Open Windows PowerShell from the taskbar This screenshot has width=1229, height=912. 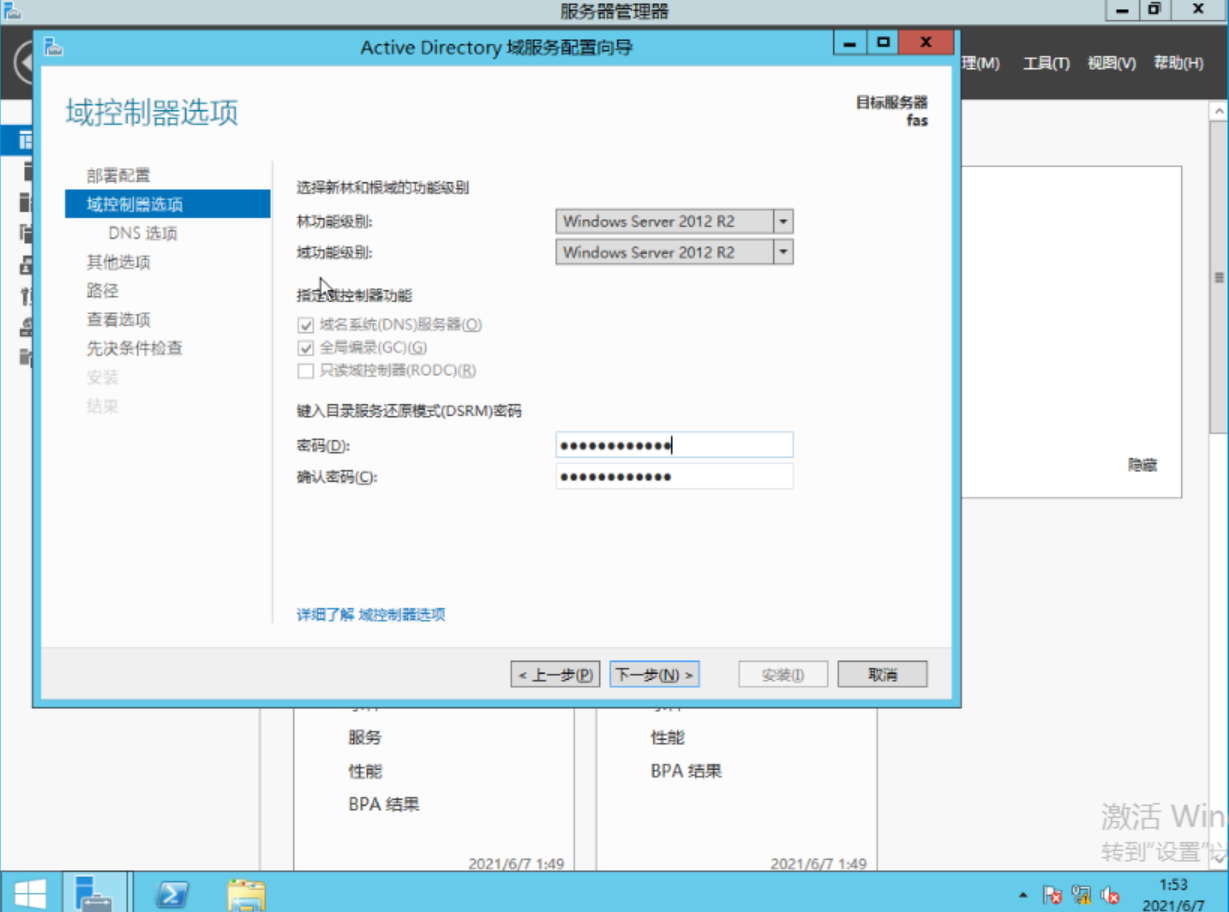[x=172, y=891]
